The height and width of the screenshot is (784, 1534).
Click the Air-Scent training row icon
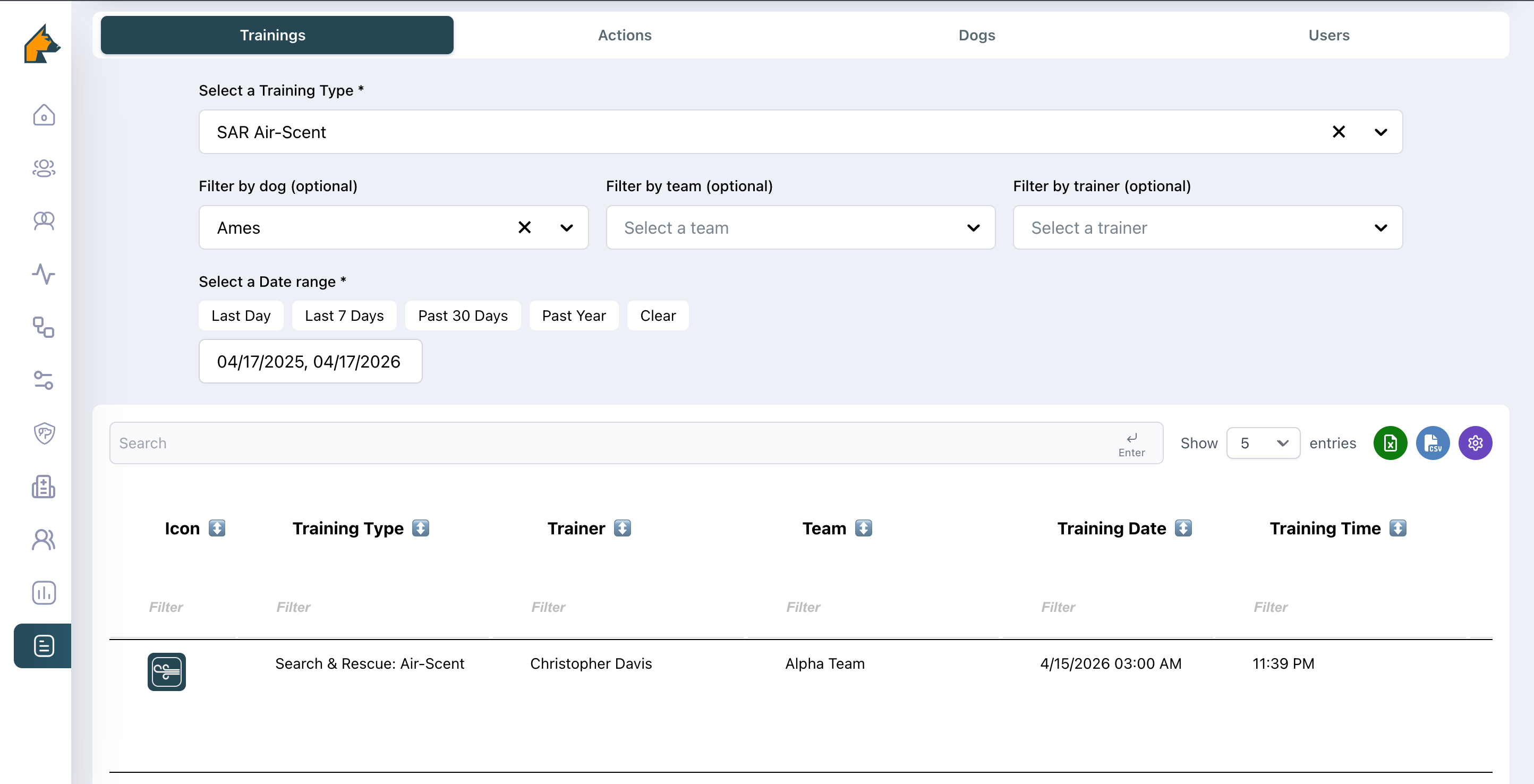click(x=166, y=671)
